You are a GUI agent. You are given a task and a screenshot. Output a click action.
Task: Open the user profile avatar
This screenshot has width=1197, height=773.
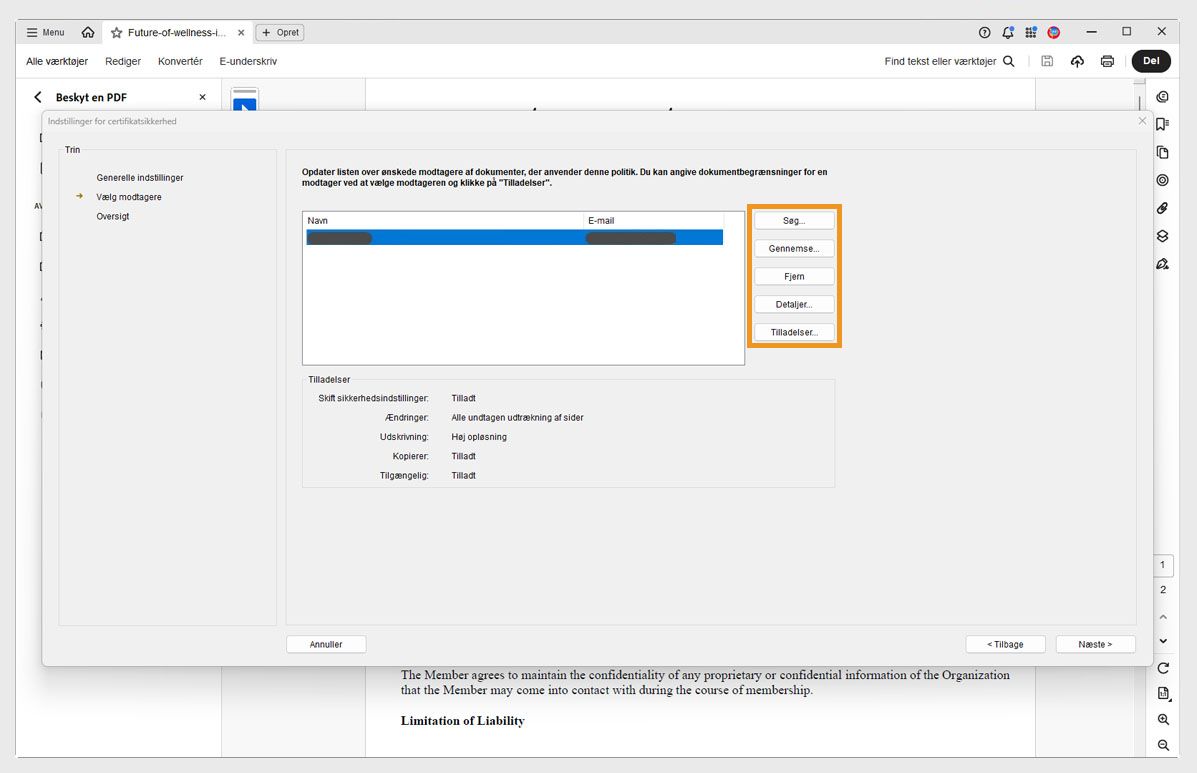coord(1053,32)
